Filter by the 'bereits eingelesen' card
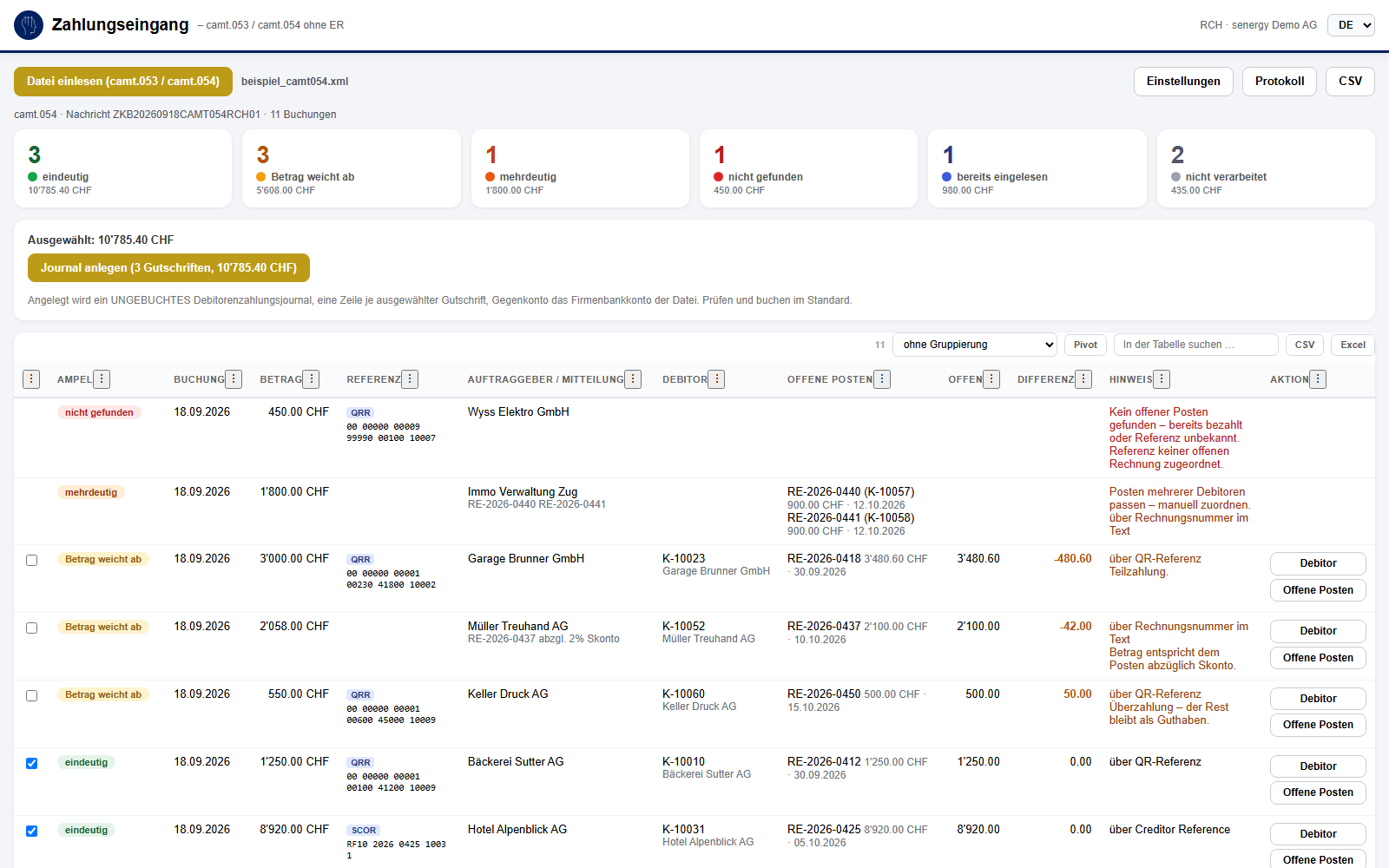 click(1037, 168)
